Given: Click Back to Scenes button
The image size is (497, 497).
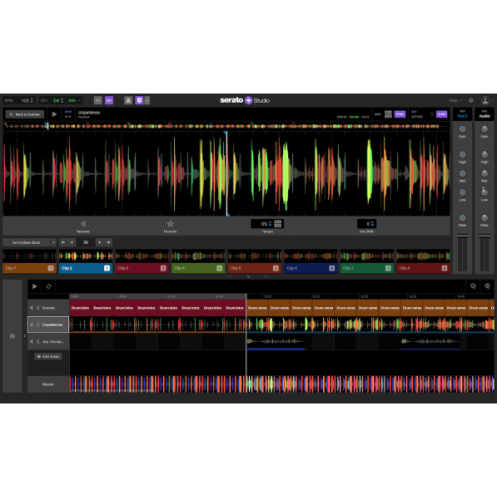Looking at the screenshot, I should click(x=25, y=114).
